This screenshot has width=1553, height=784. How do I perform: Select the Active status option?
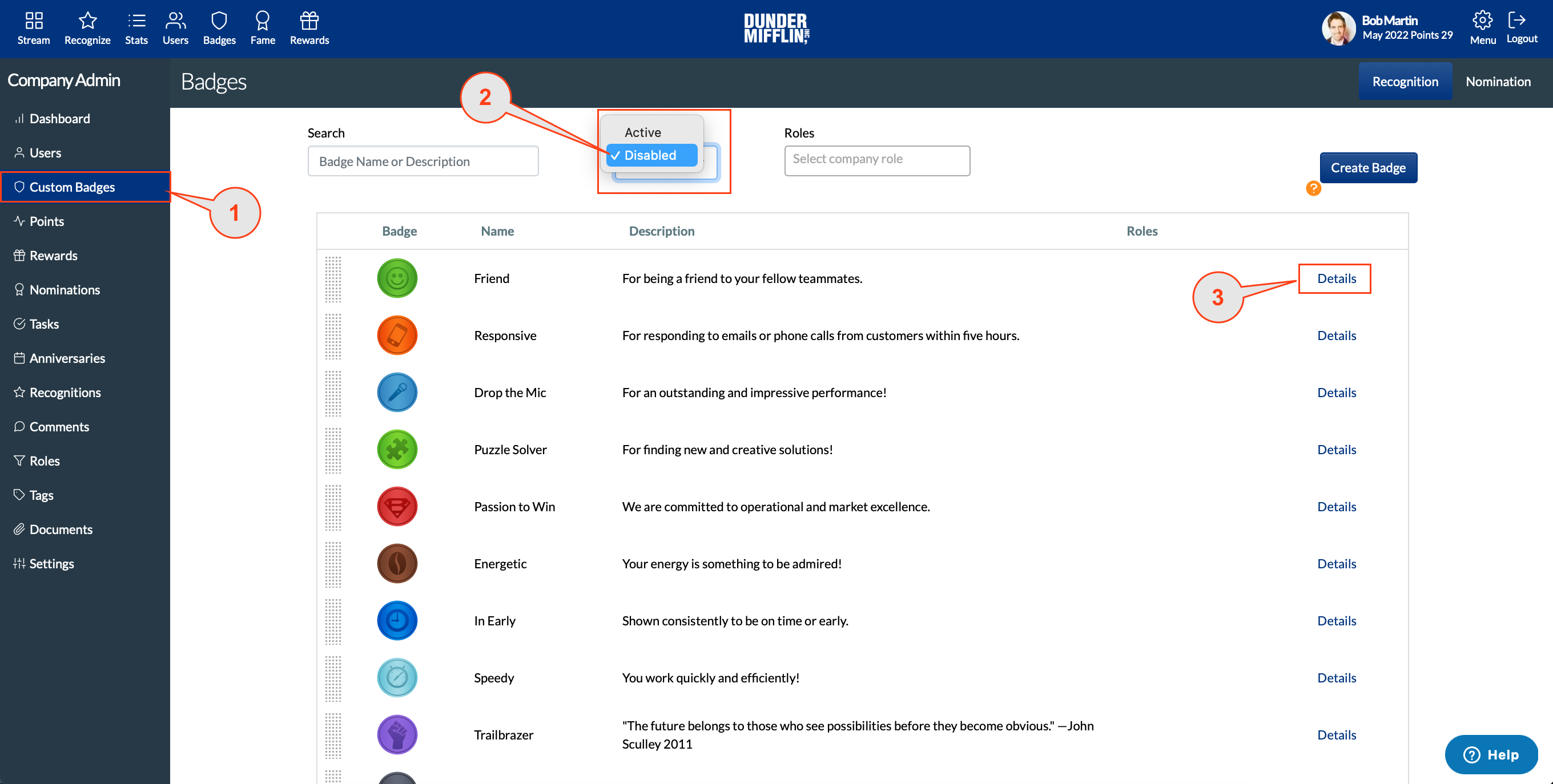(642, 132)
